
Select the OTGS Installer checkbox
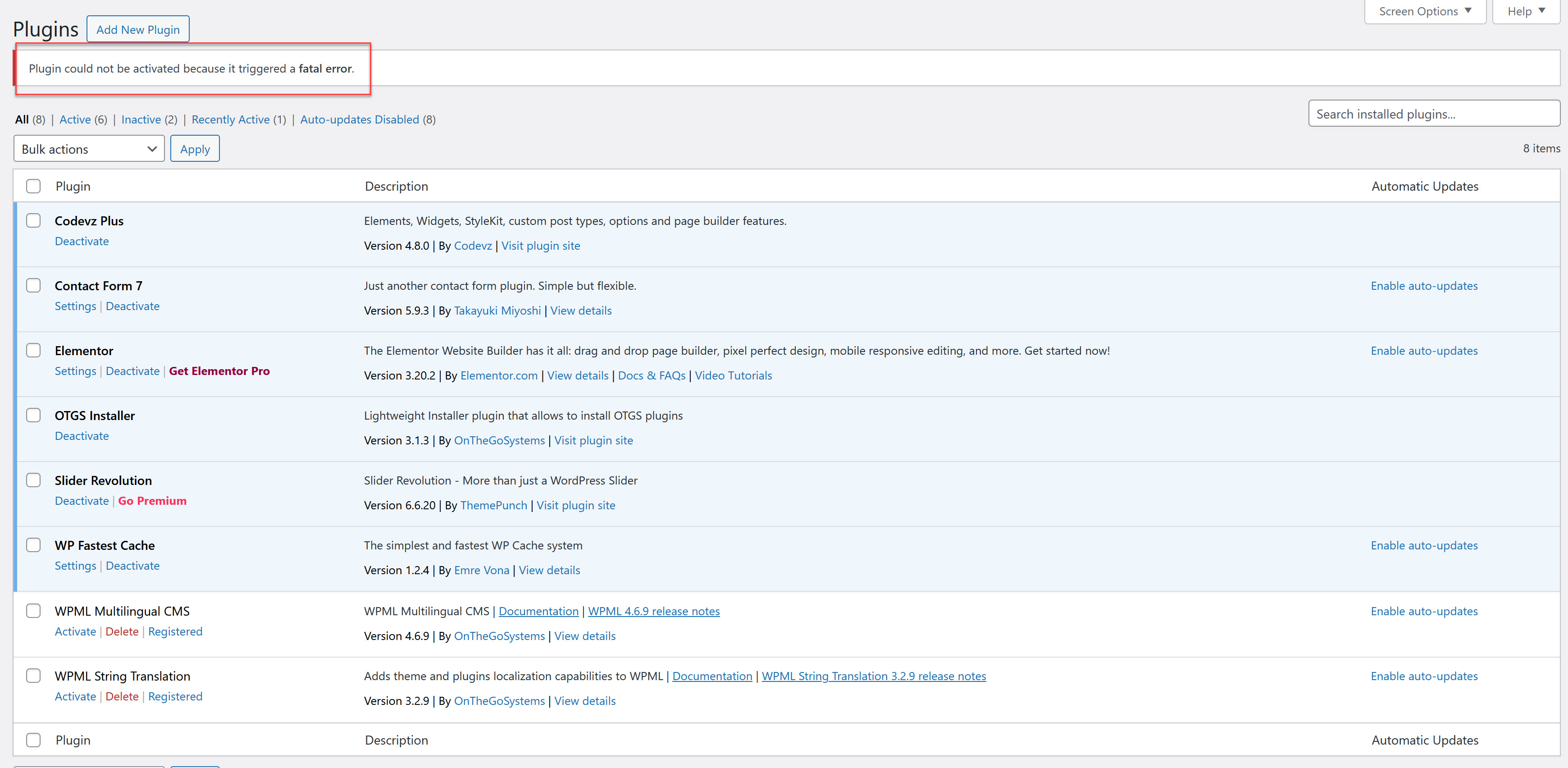[x=33, y=416]
